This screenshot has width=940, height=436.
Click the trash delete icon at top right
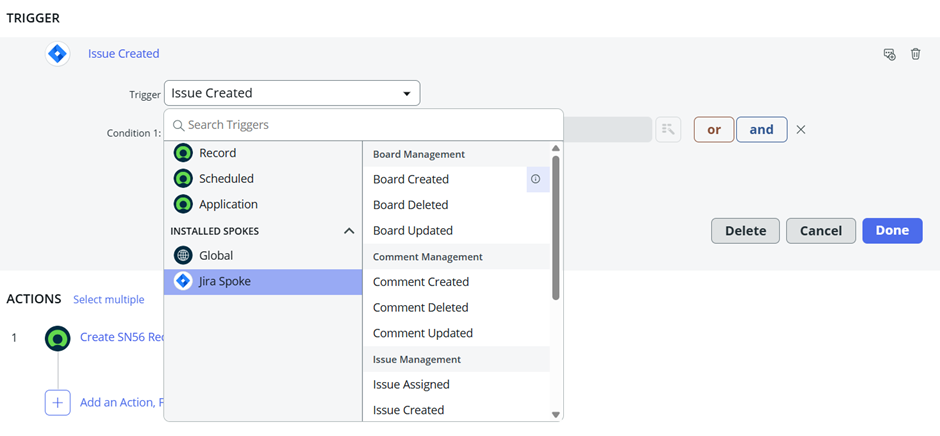[915, 54]
